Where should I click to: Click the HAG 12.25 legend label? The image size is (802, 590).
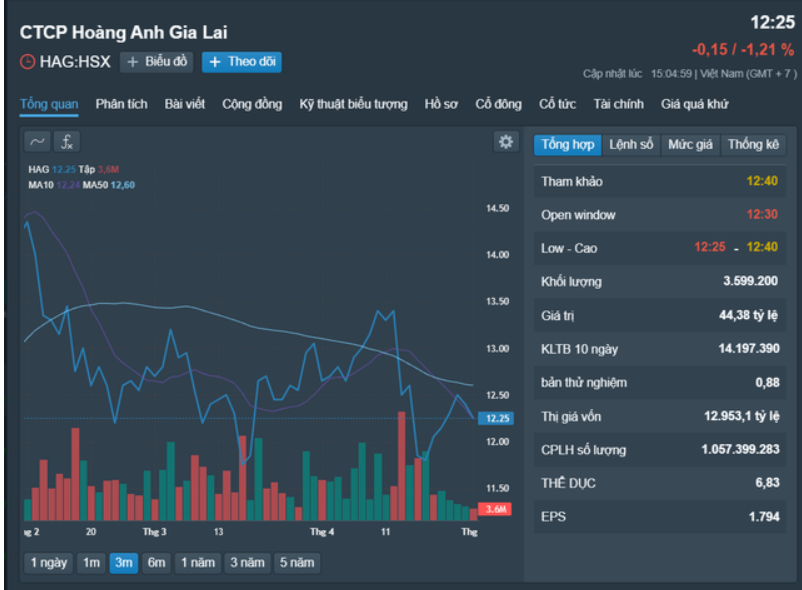tap(52, 169)
